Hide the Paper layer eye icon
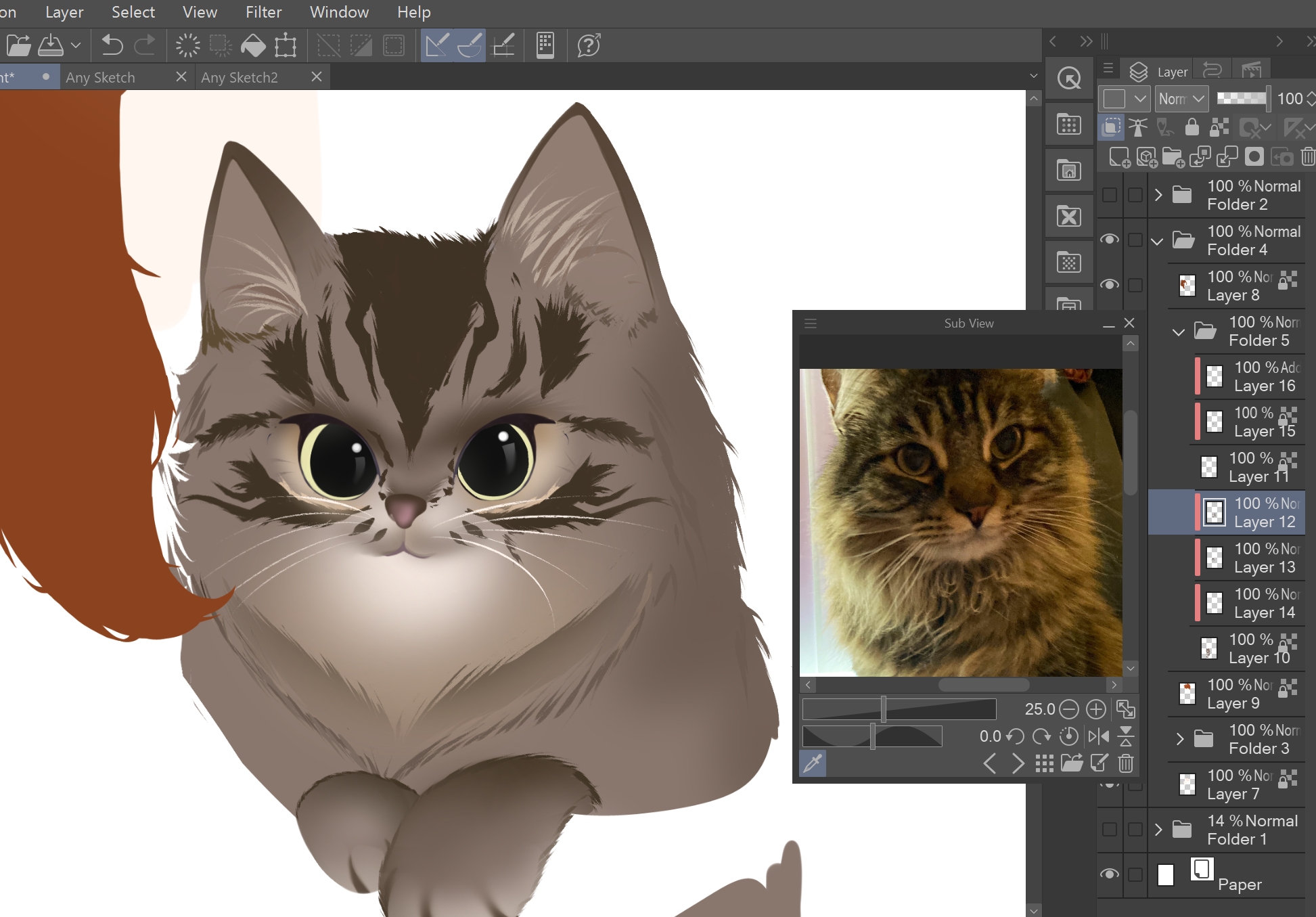Viewport: 1316px width, 917px height. click(x=1110, y=874)
